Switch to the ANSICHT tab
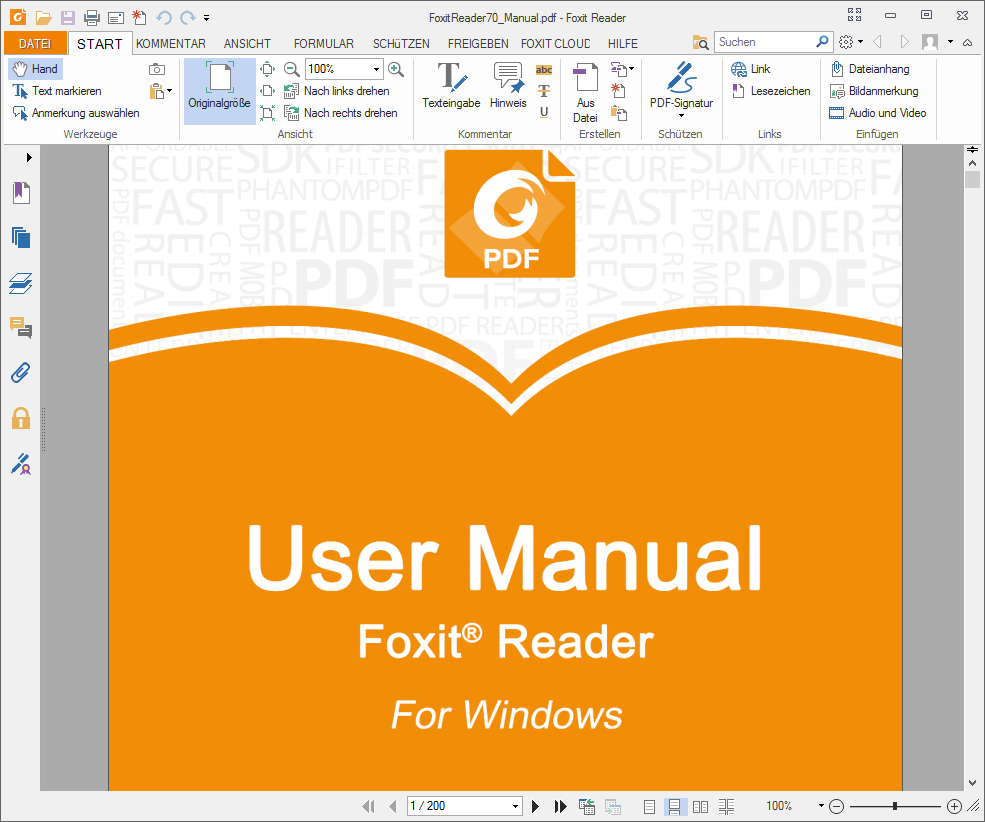 [x=247, y=43]
